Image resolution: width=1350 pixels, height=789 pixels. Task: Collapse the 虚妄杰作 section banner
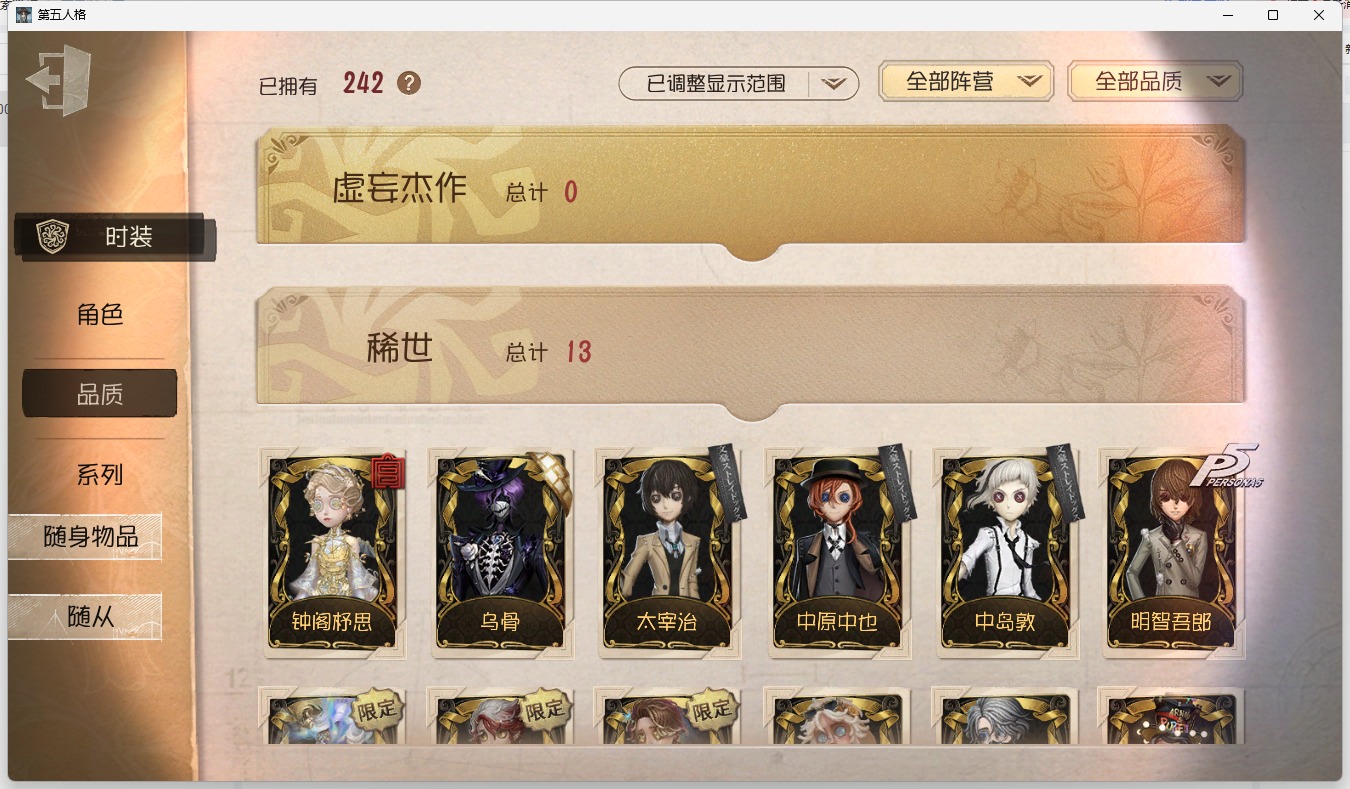coord(751,189)
